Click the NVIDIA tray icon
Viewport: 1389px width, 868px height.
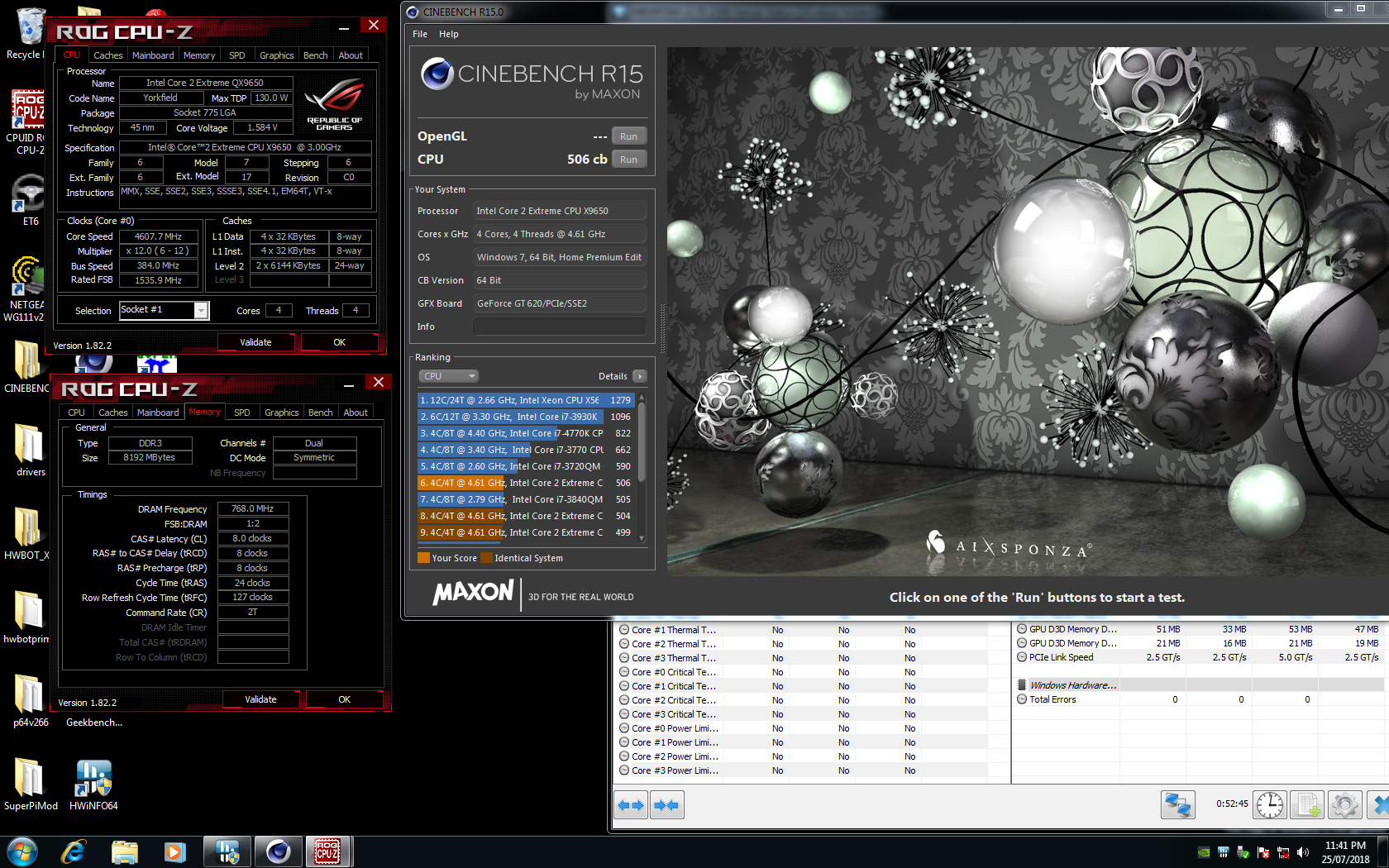point(1204,852)
